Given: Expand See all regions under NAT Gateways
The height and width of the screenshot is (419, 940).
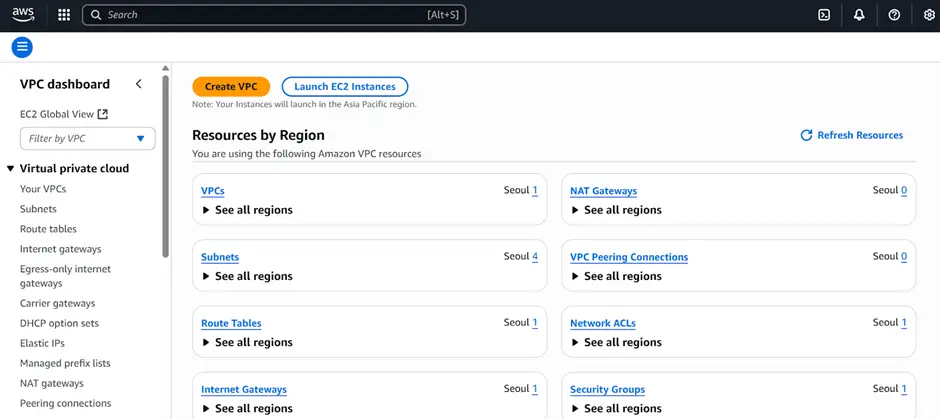Looking at the screenshot, I should pos(616,210).
